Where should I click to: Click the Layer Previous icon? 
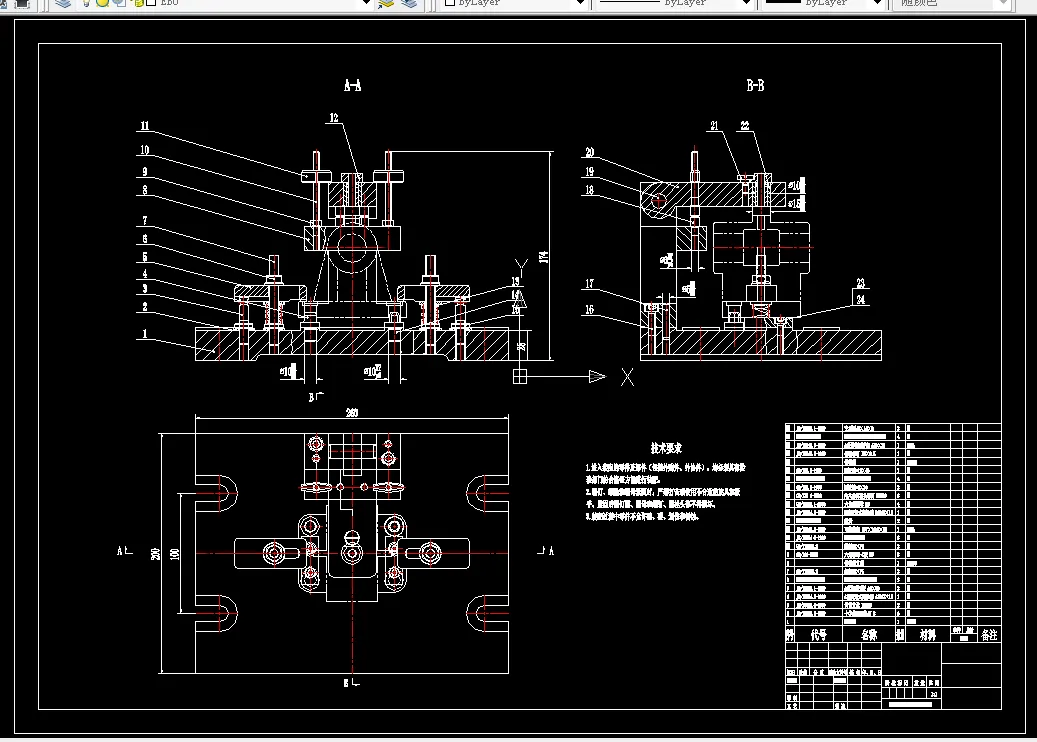(x=409, y=3)
